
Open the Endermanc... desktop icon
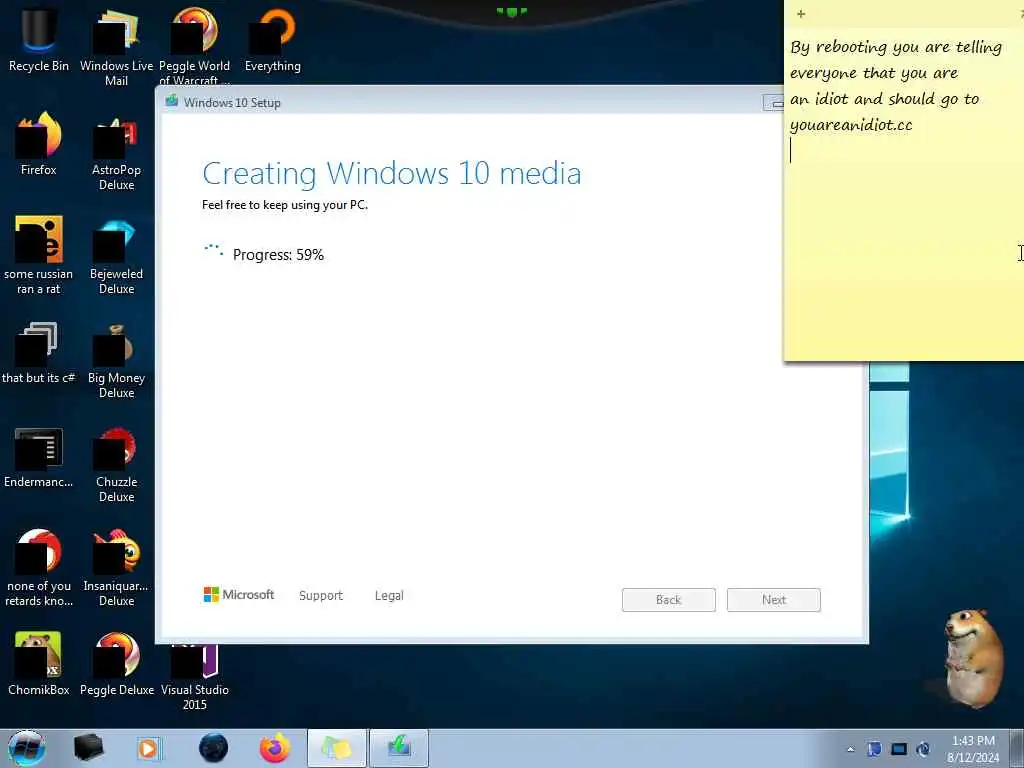(x=39, y=457)
